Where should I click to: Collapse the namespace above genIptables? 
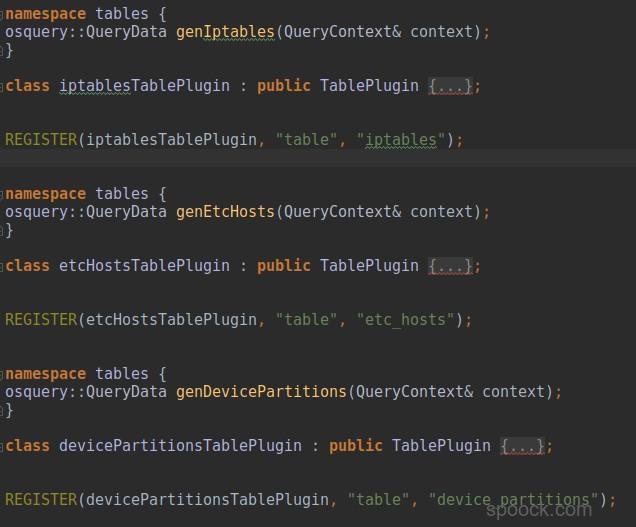[x=2, y=15]
